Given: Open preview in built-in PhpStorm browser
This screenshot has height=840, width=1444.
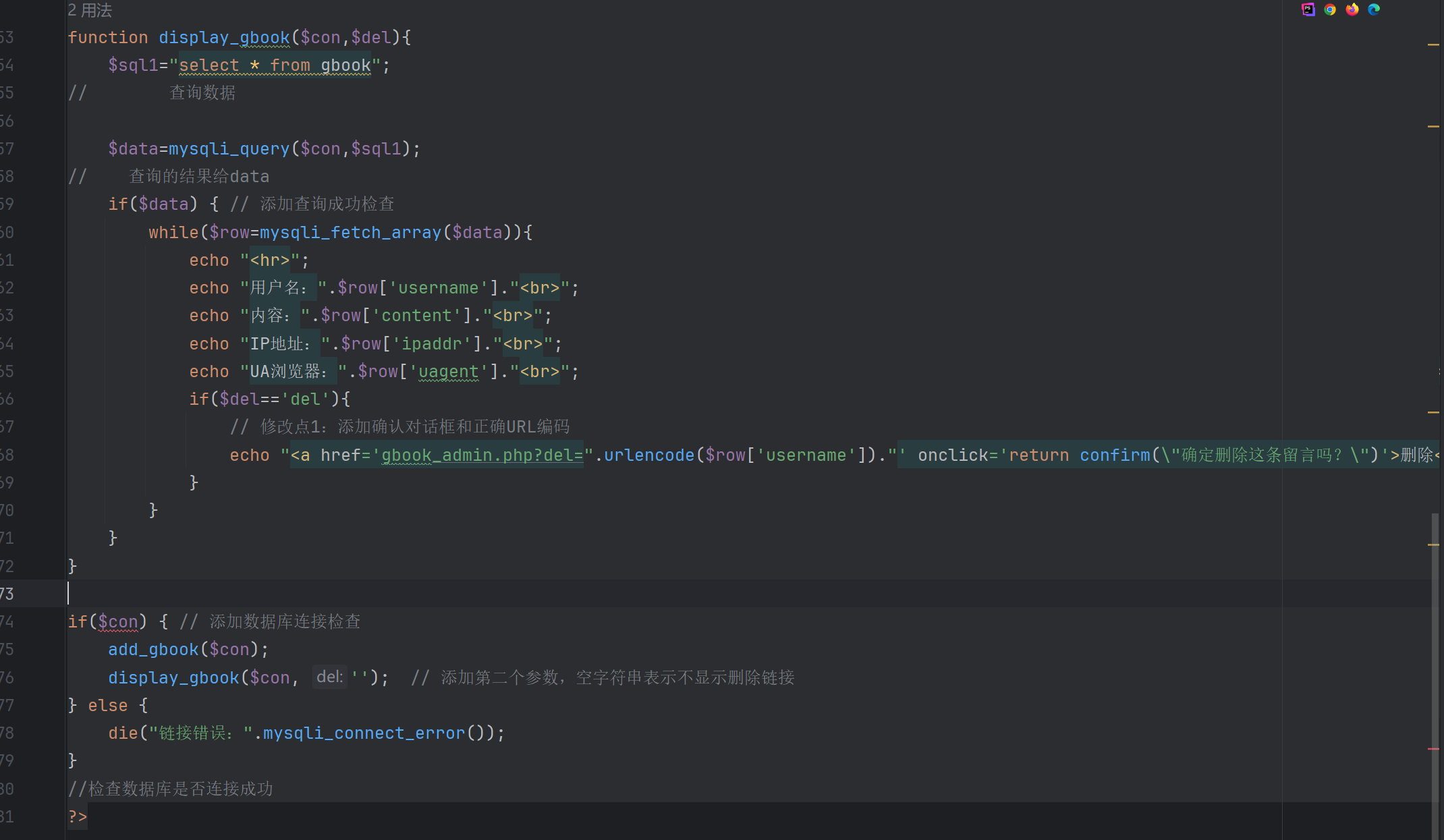Looking at the screenshot, I should pos(1308,9).
